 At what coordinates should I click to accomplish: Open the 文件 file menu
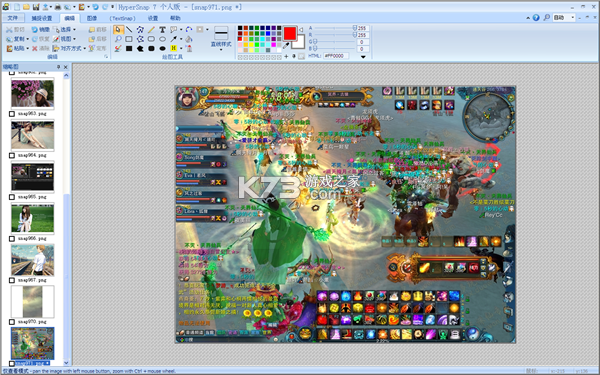[13, 18]
